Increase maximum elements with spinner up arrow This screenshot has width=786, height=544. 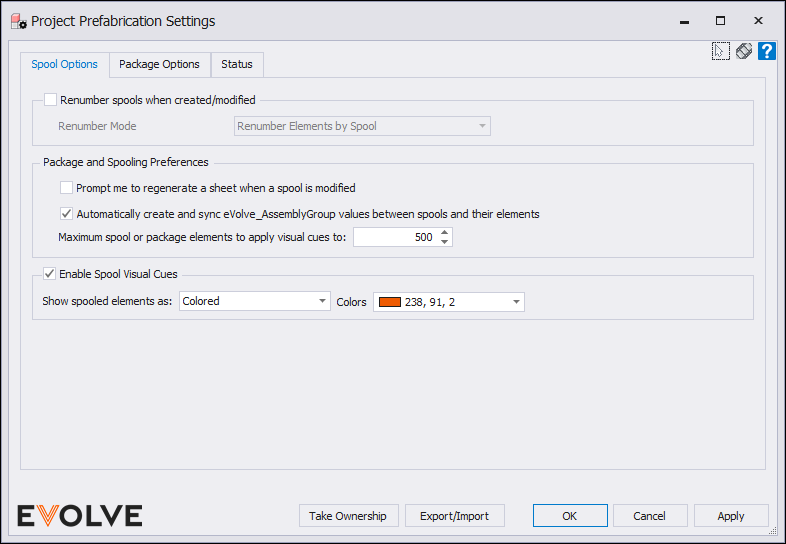pyautogui.click(x=445, y=233)
